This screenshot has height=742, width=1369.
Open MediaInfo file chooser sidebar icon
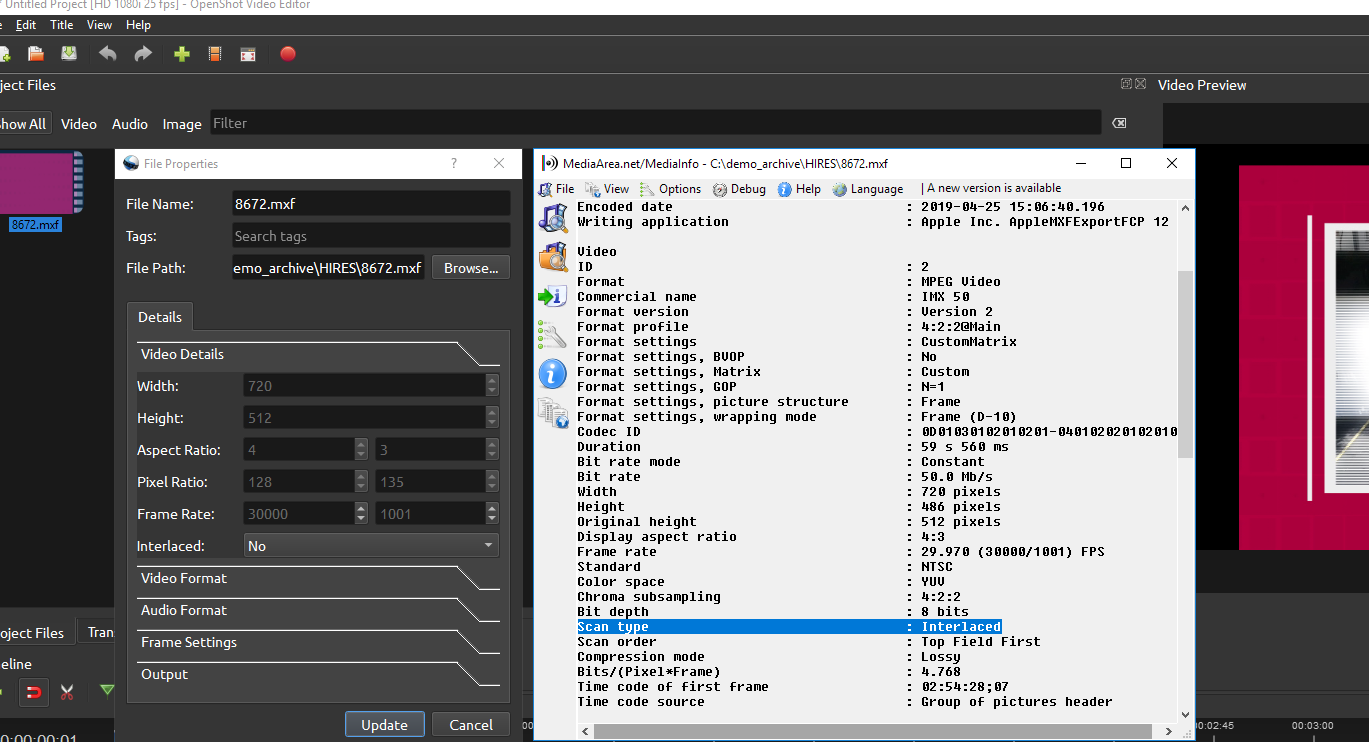point(553,217)
